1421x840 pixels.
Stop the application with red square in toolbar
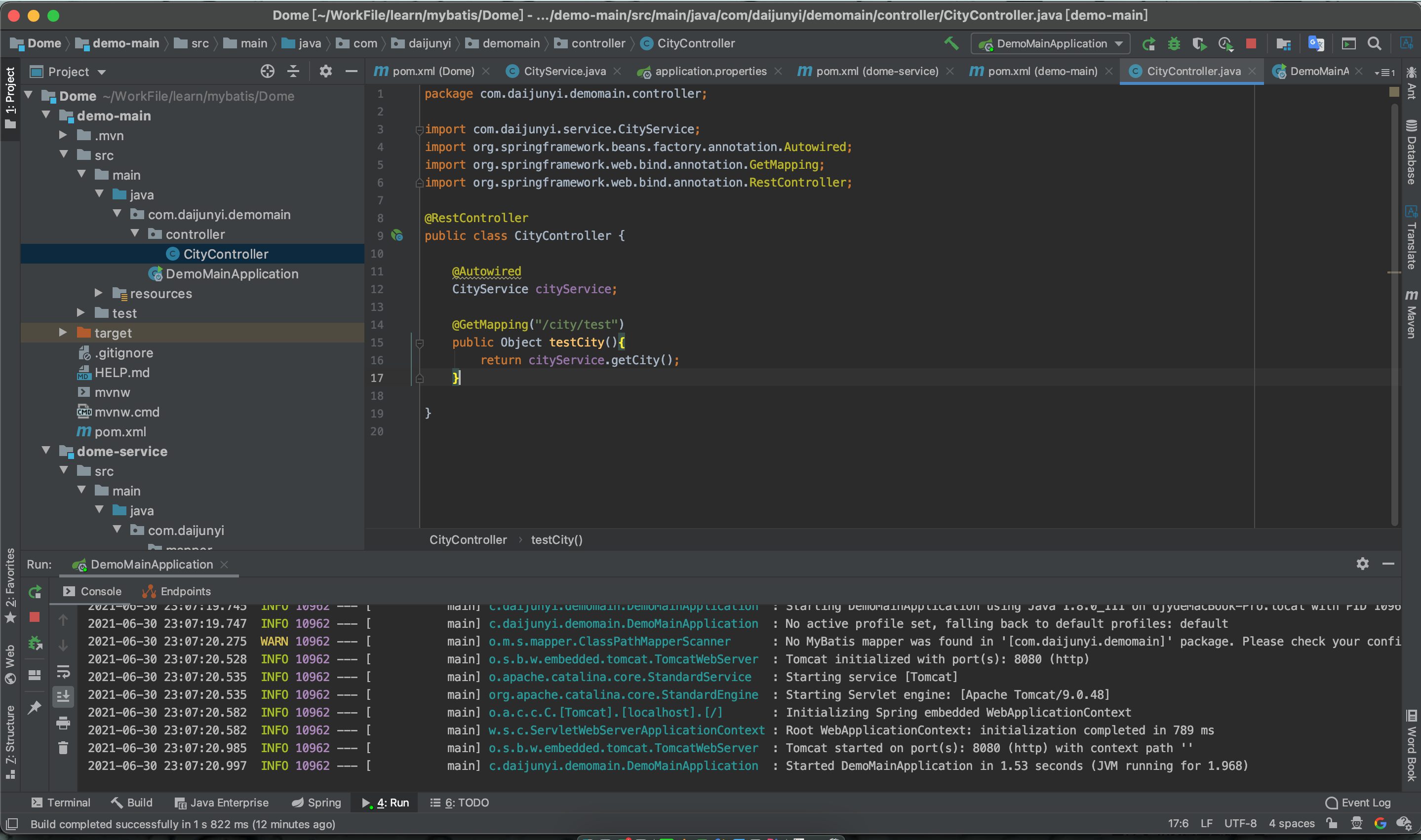point(1251,43)
